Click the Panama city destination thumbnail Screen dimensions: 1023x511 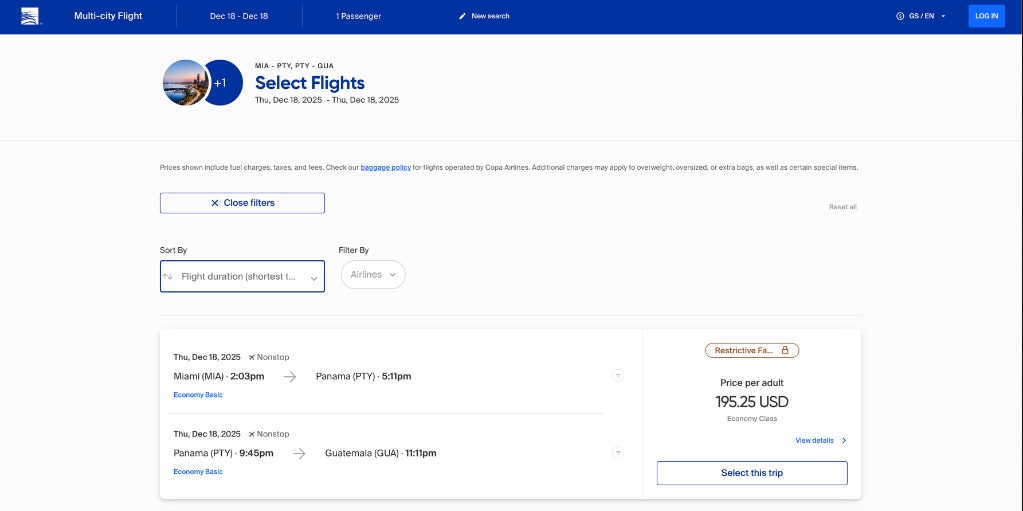[x=185, y=83]
